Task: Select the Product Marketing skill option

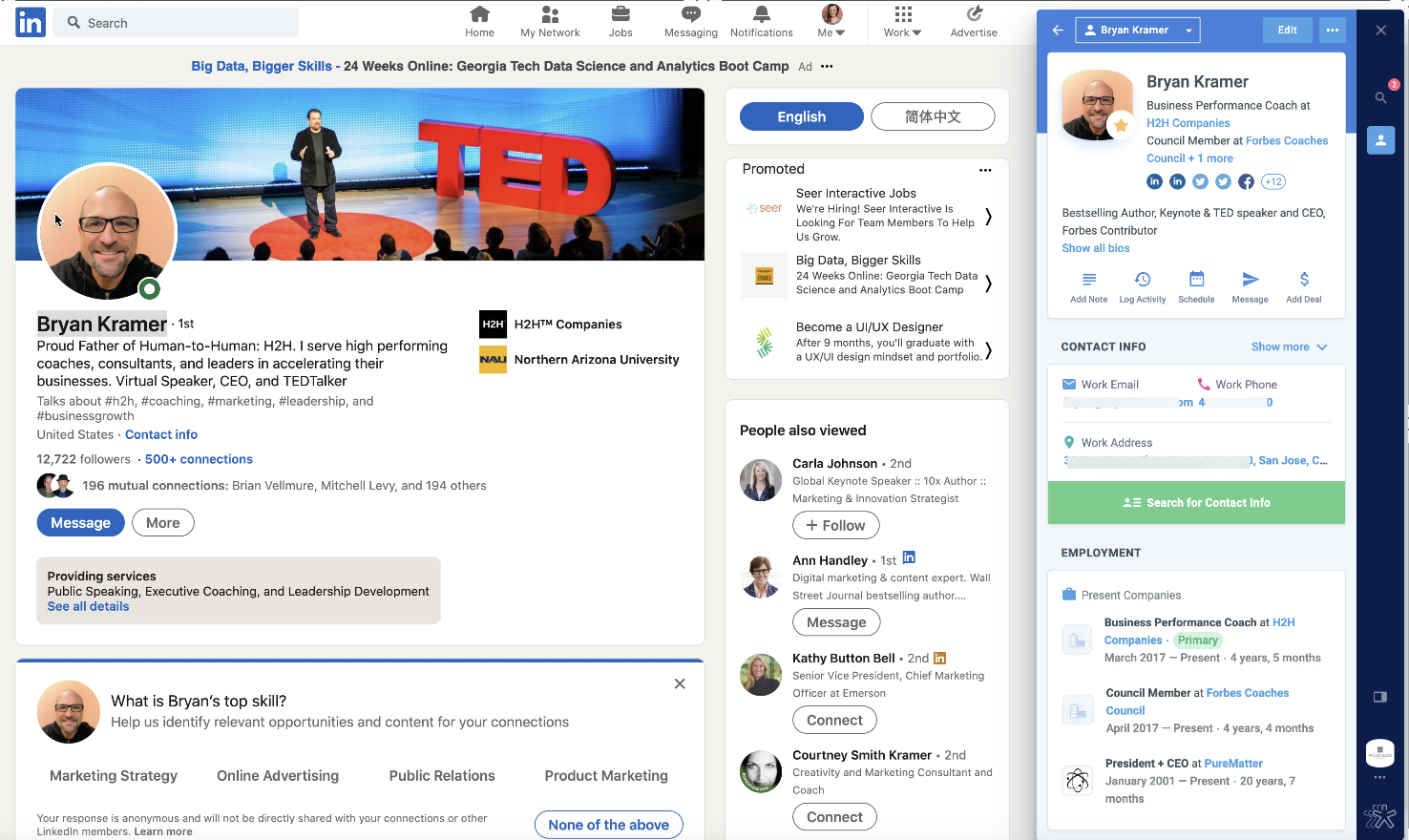Action: pyautogui.click(x=606, y=776)
